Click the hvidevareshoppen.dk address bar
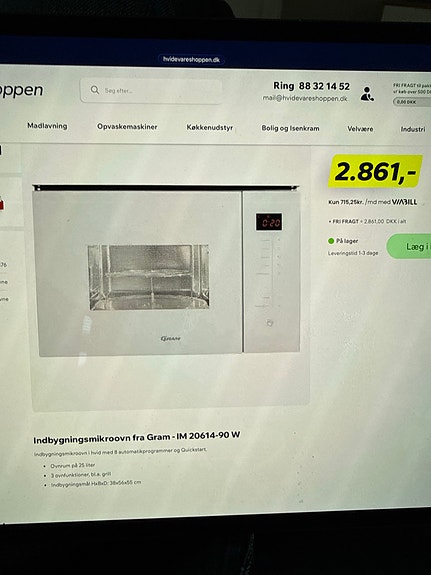 point(191,59)
